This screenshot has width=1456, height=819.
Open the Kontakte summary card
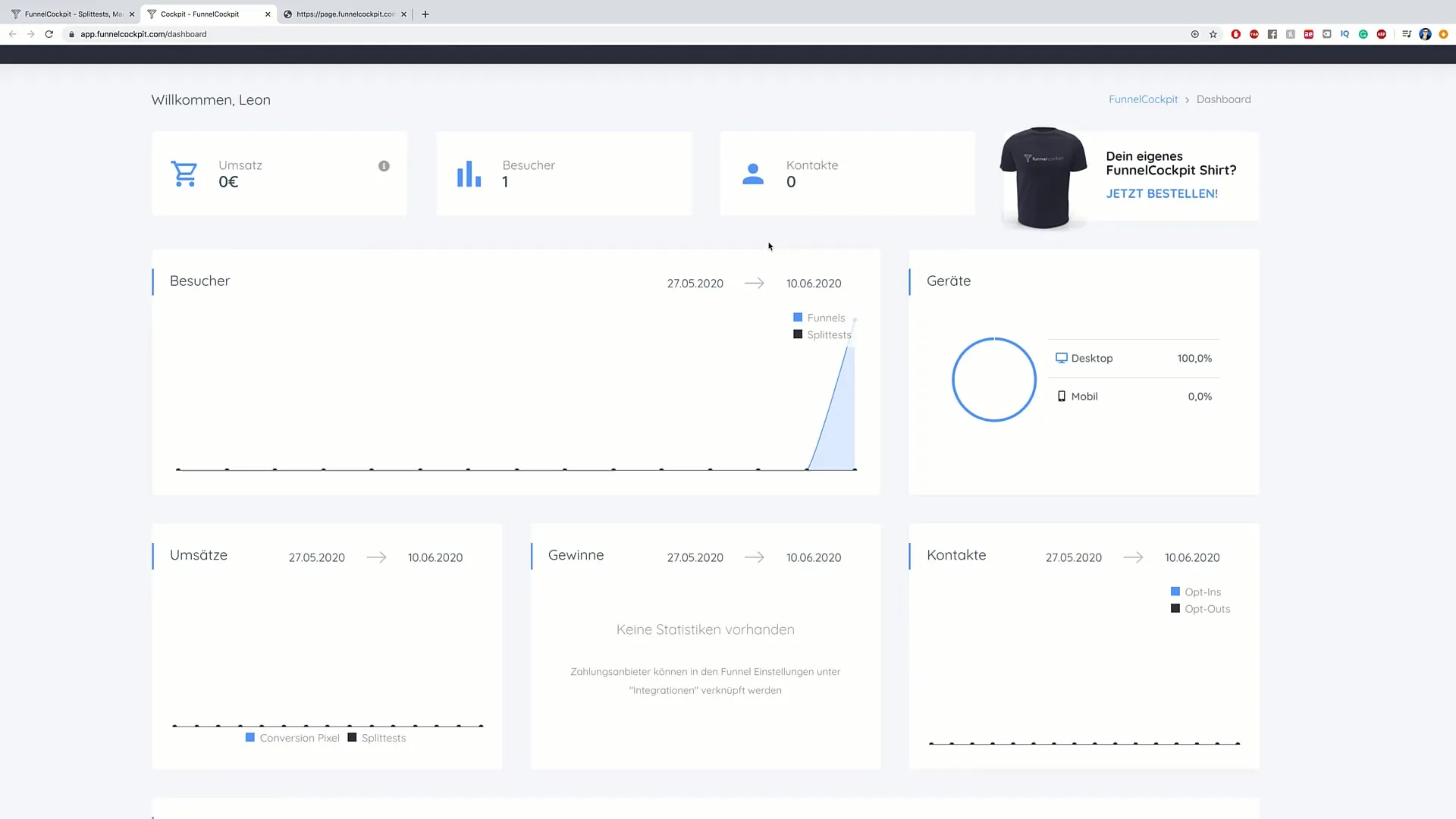click(x=847, y=174)
